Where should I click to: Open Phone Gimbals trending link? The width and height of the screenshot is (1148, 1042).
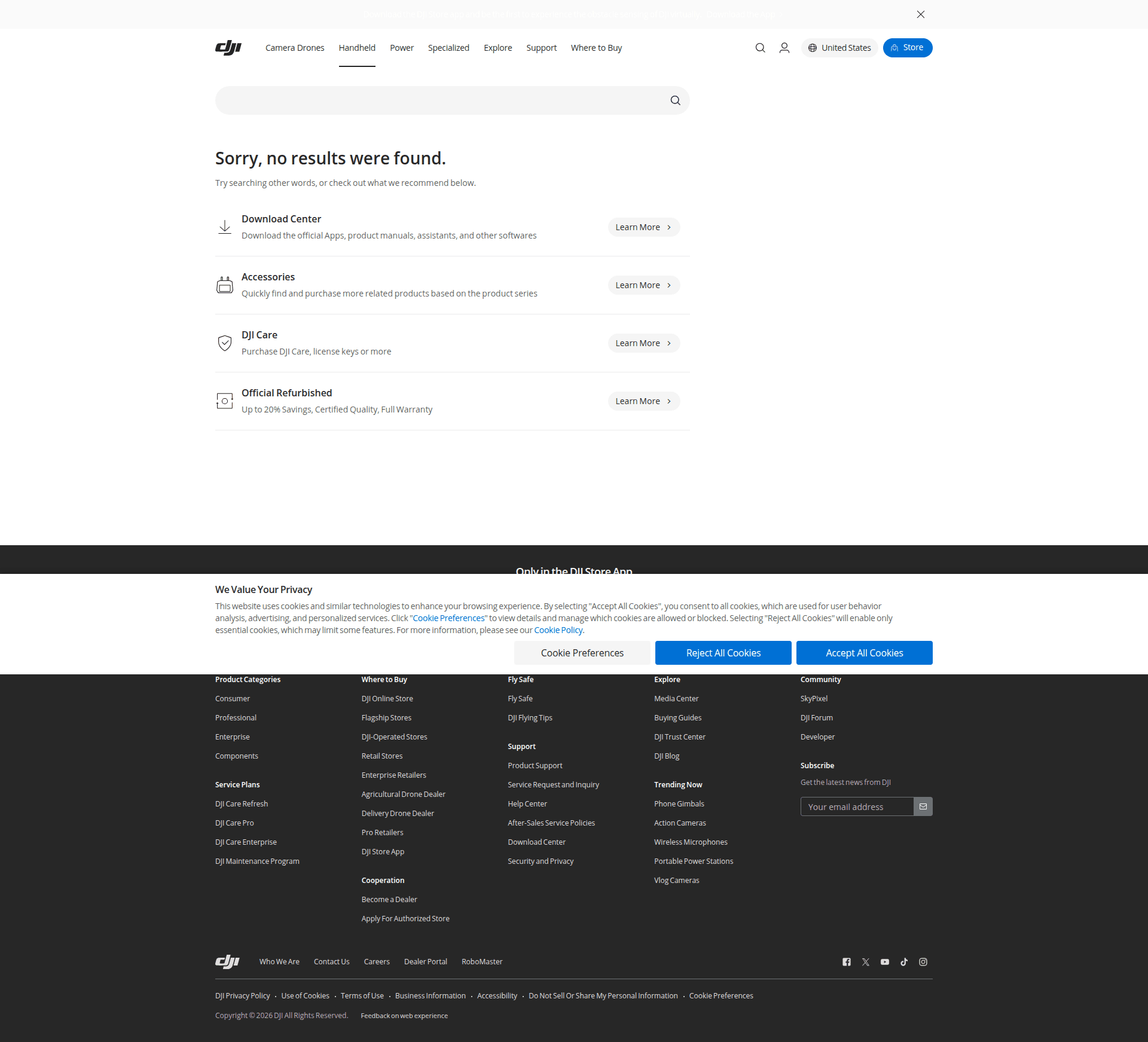coord(679,803)
